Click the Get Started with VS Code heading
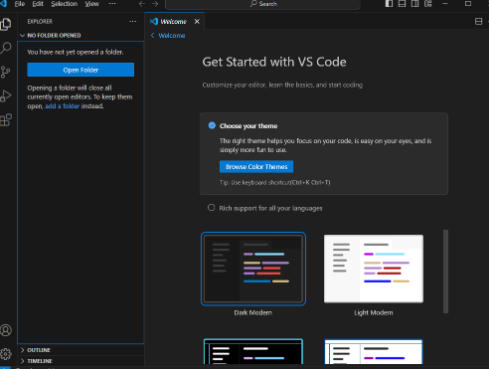 pyautogui.click(x=274, y=62)
